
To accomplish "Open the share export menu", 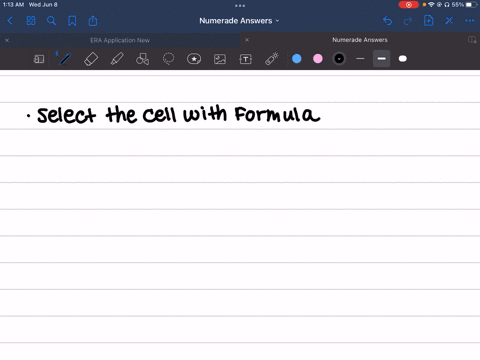I will tap(93, 21).
